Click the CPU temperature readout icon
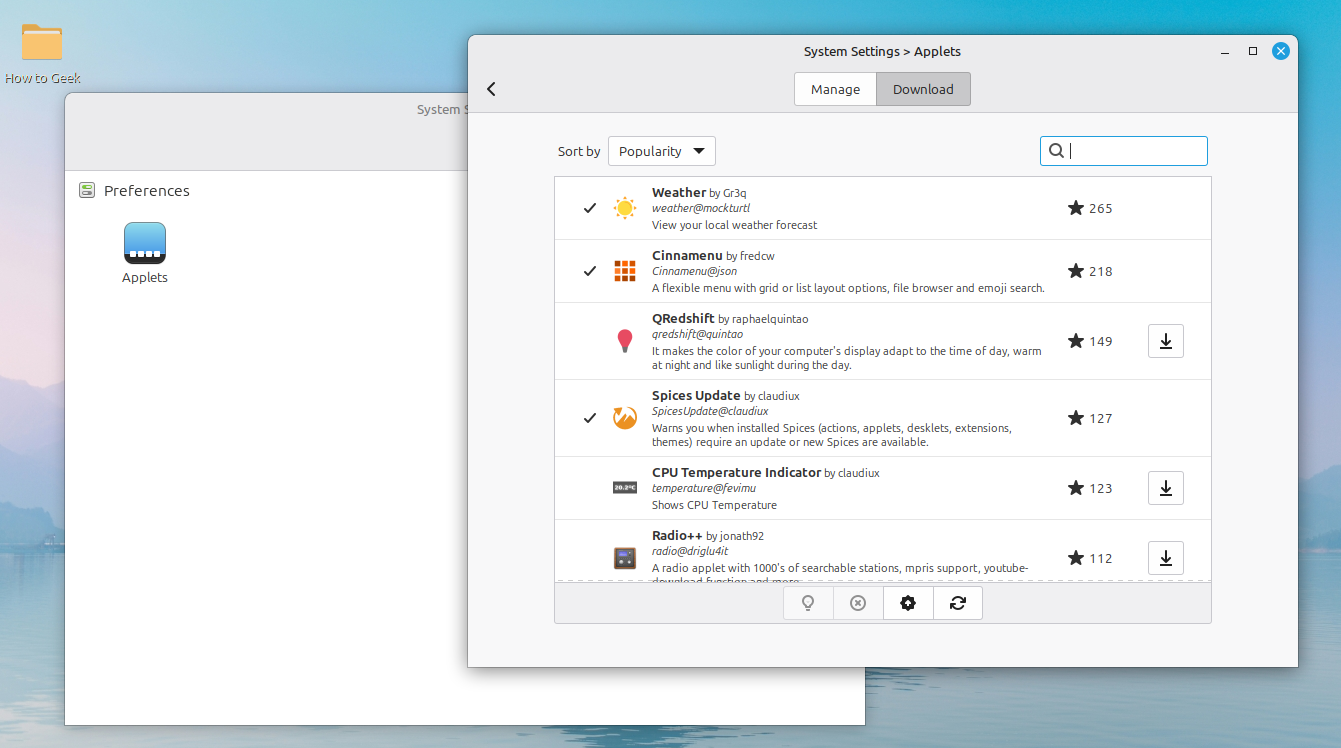Screen dimensions: 1341x748 coord(625,488)
